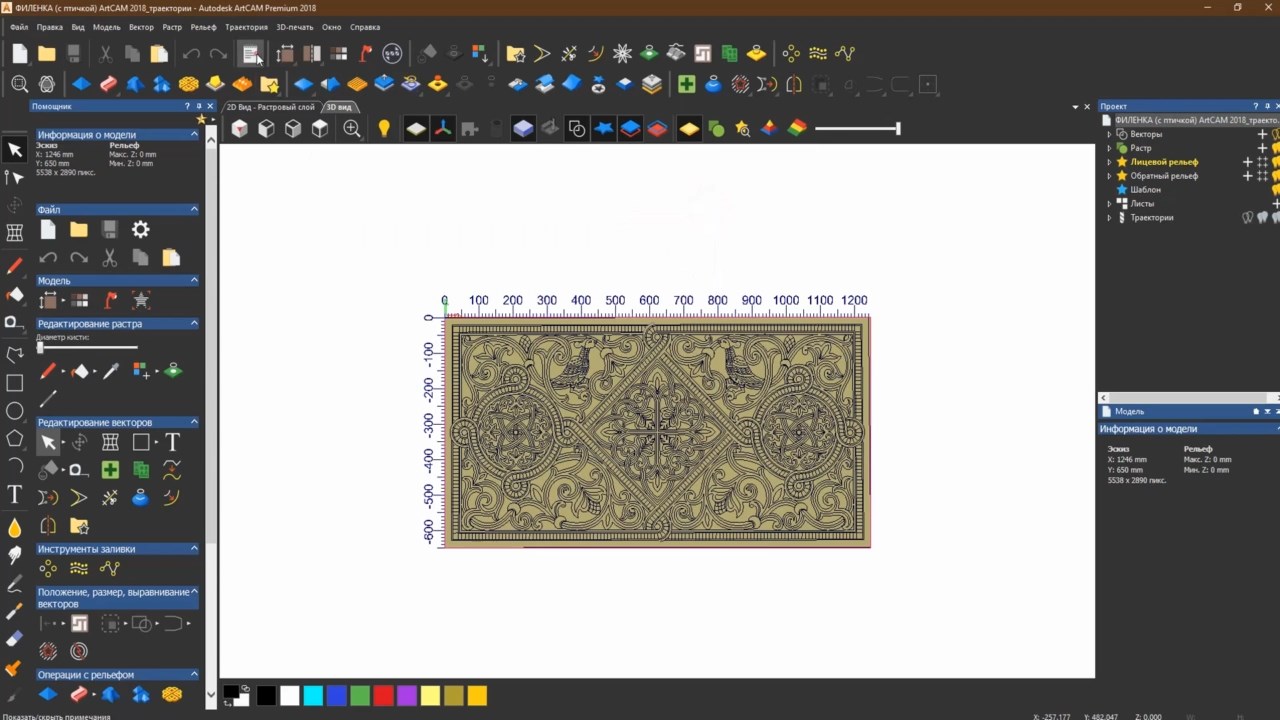Open the Рельеф menu
The image size is (1280, 720).
(x=203, y=27)
